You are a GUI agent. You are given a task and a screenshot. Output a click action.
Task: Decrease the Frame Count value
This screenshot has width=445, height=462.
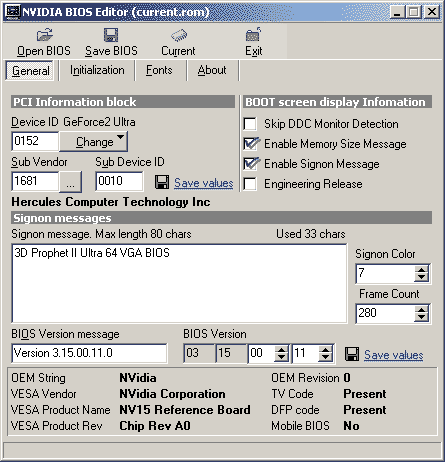[x=422, y=317]
